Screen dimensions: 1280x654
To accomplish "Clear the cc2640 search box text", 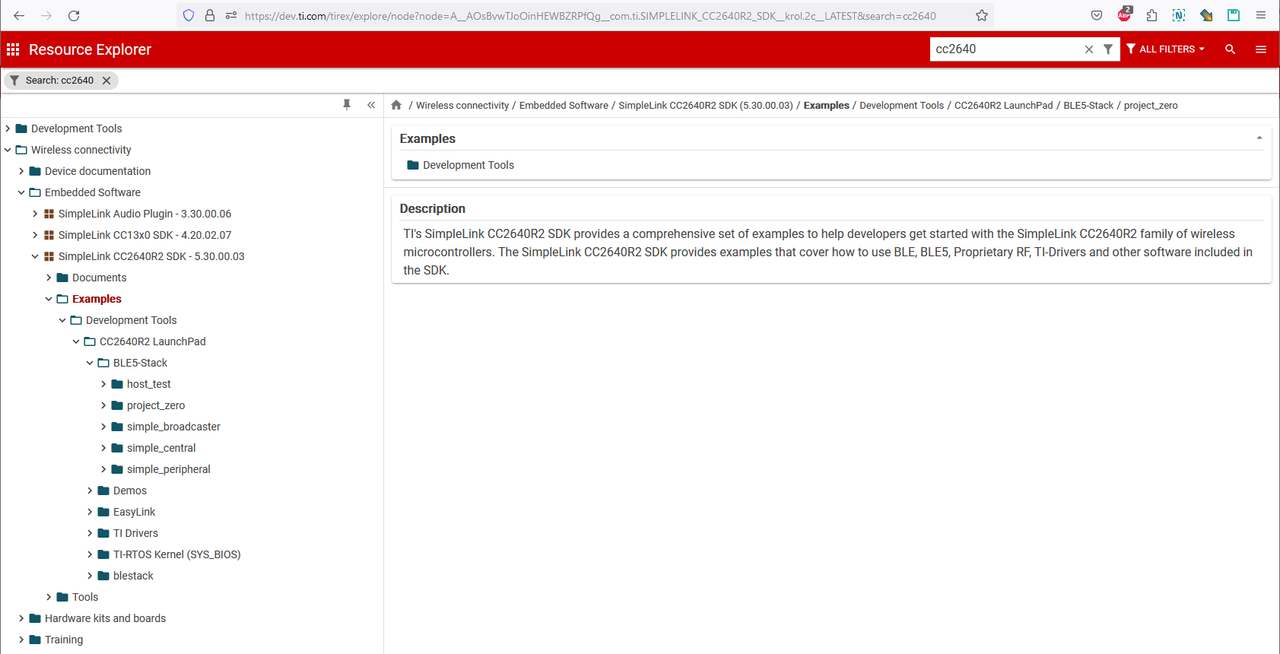I will click(1089, 49).
